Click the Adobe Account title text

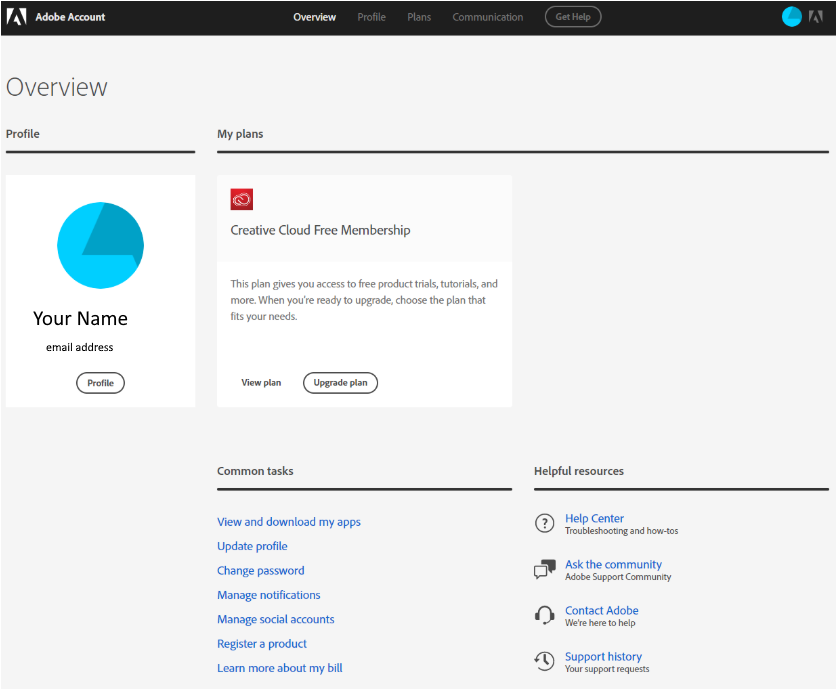pyautogui.click(x=70, y=17)
